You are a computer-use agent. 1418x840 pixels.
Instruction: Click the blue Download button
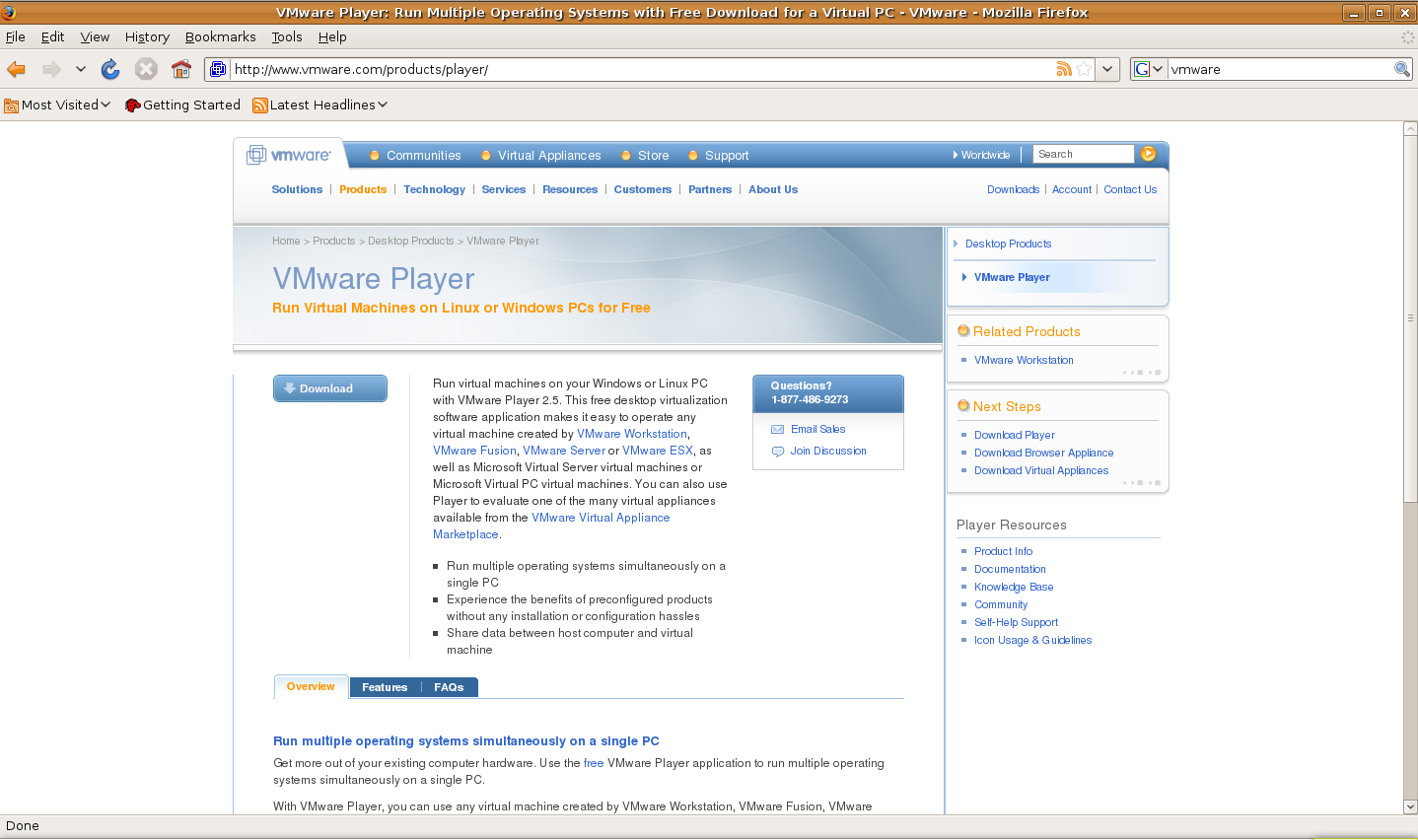pos(329,388)
